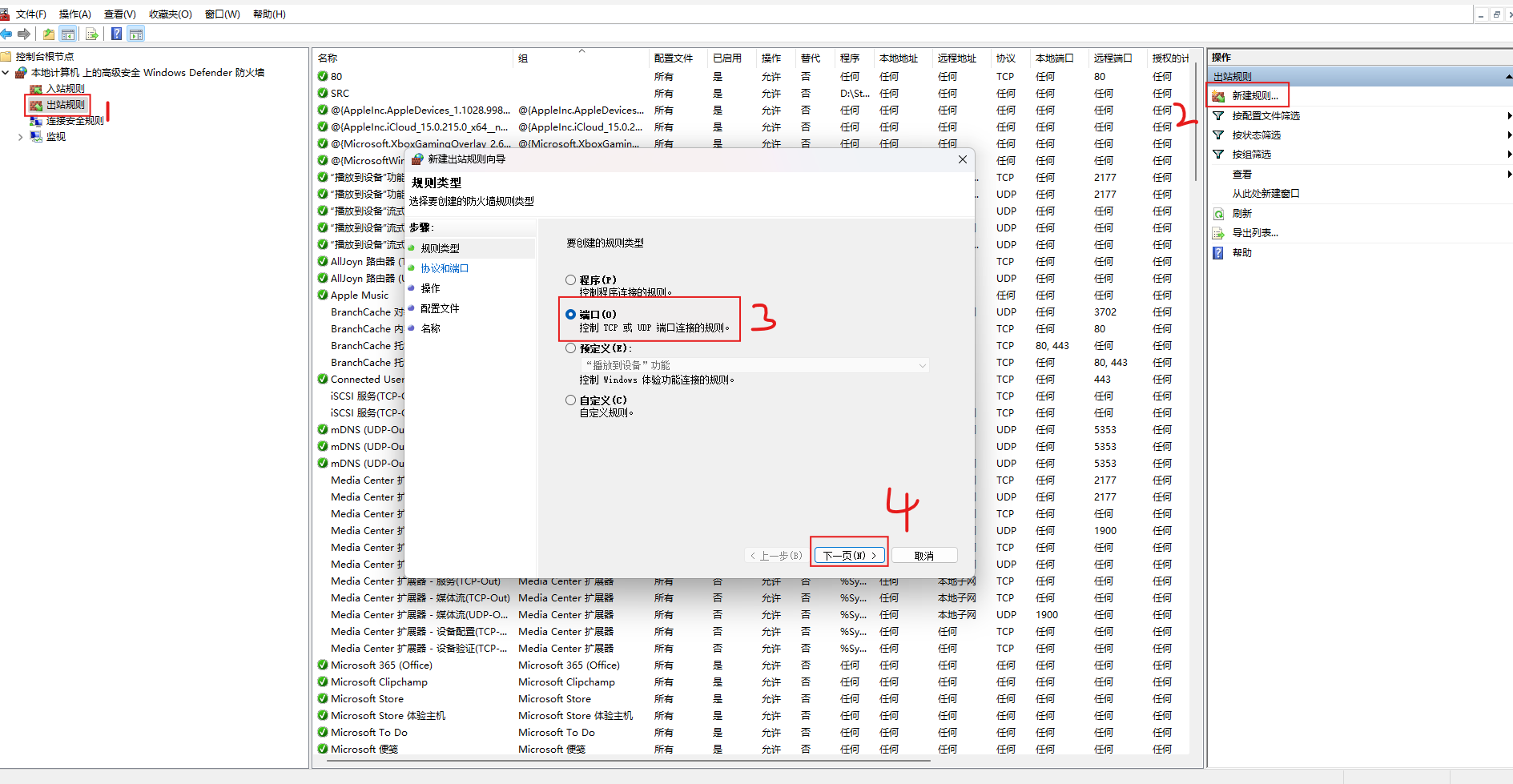Select the 自定义(C) radio button
This screenshot has width=1513, height=784.
click(x=571, y=400)
